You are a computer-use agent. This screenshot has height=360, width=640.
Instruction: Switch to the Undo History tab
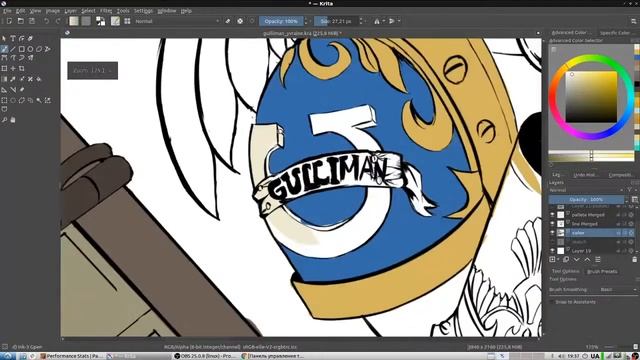(585, 175)
